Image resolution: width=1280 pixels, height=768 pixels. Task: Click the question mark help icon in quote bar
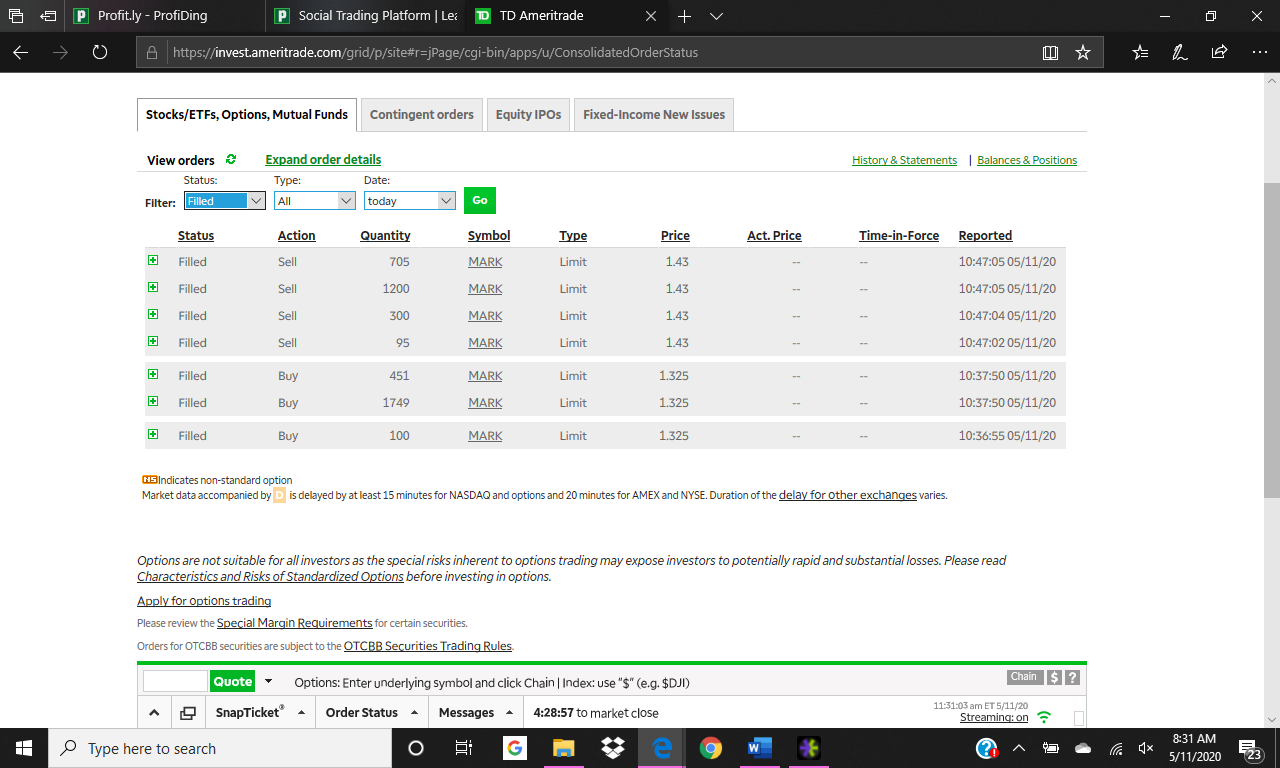pyautogui.click(x=1072, y=678)
